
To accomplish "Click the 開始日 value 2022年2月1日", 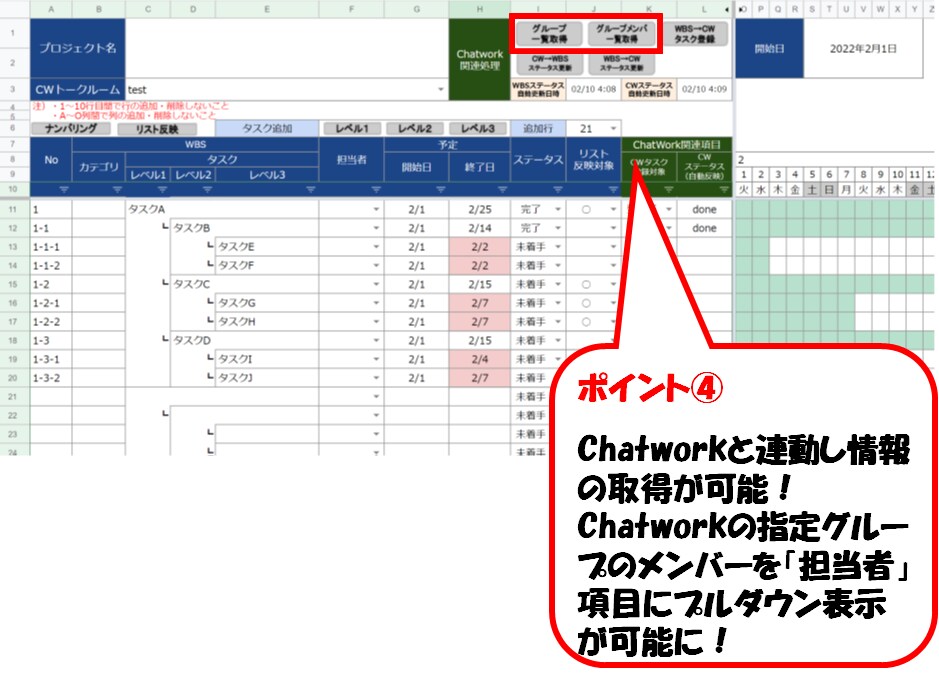I will coord(863,48).
